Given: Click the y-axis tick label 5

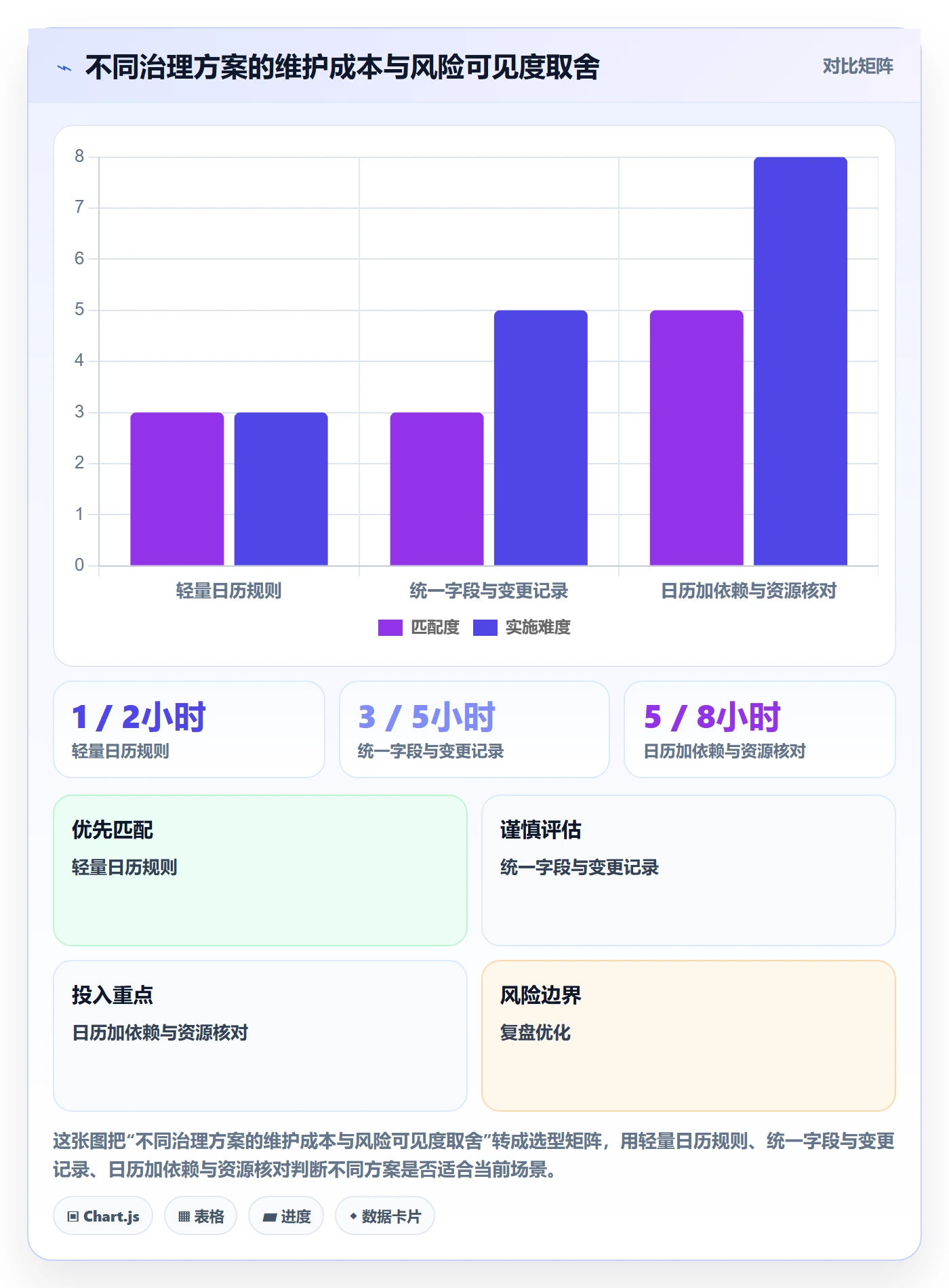Looking at the screenshot, I should pyautogui.click(x=79, y=310).
